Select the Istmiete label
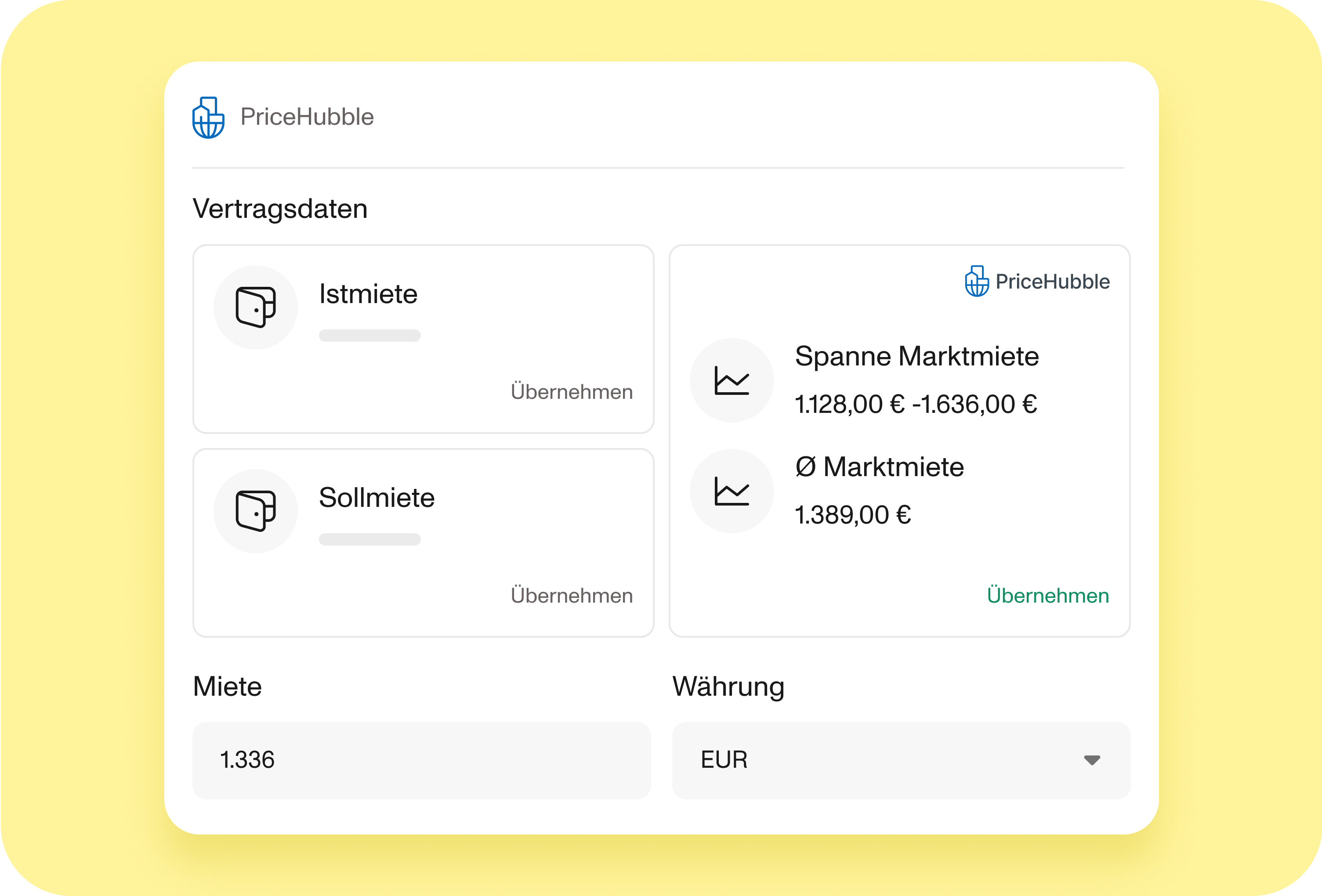1322x896 pixels. 368,294
